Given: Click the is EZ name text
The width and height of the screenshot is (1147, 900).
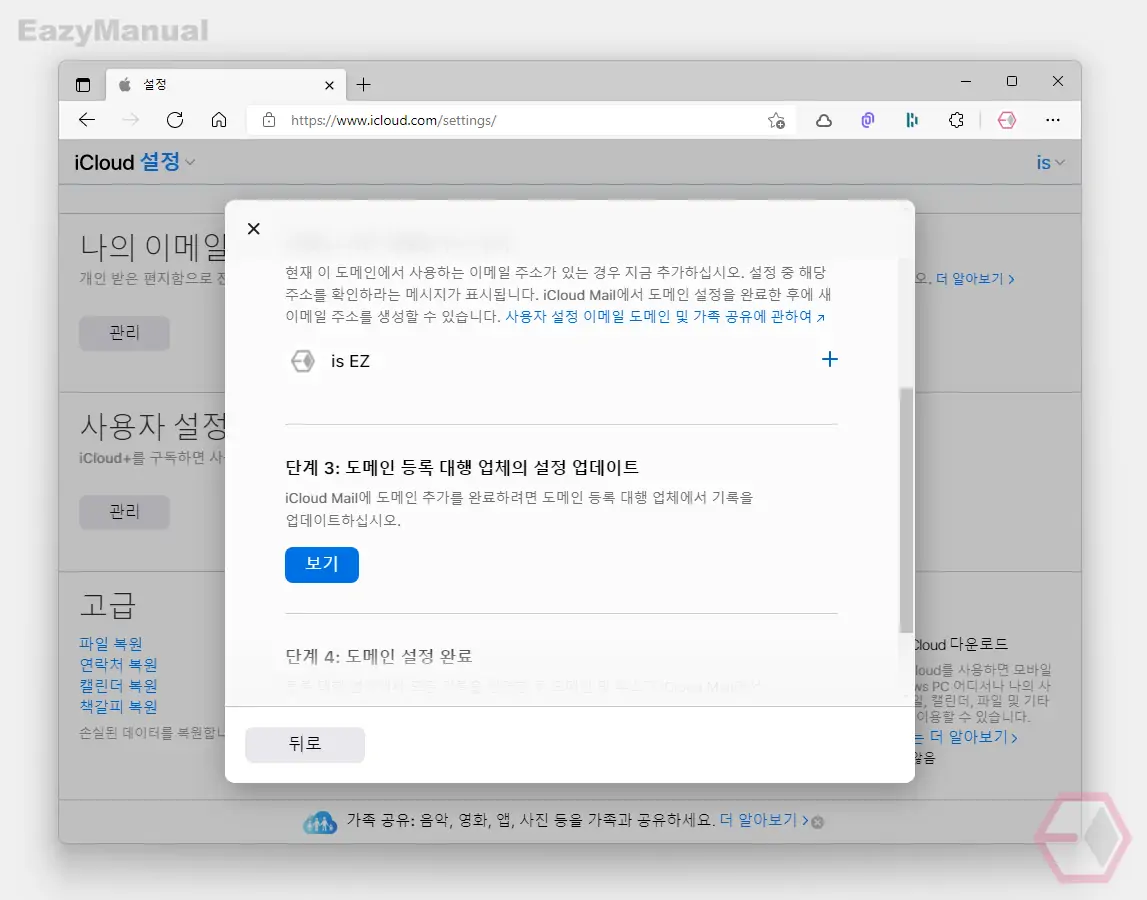Looking at the screenshot, I should [350, 361].
